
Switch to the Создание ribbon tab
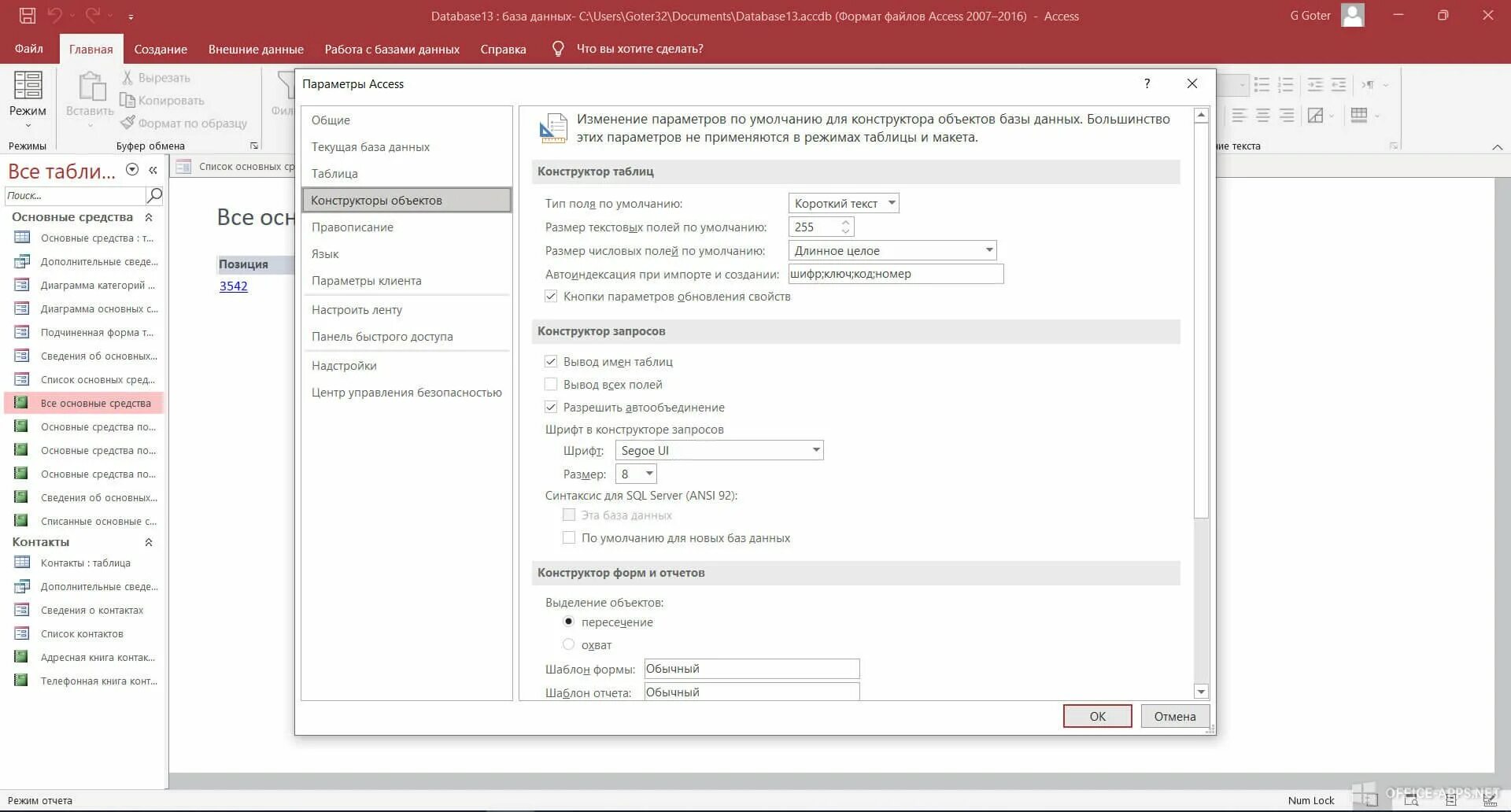point(161,49)
